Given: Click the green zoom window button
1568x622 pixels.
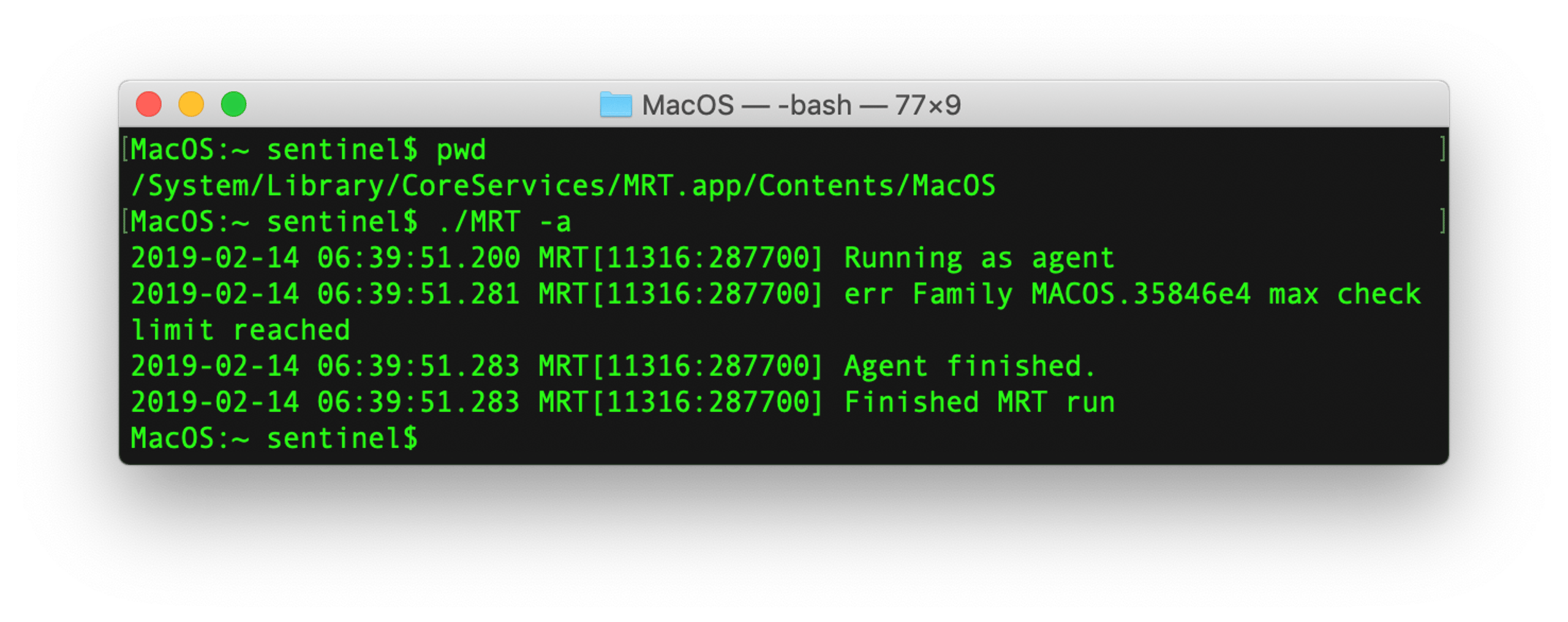Looking at the screenshot, I should pyautogui.click(x=233, y=104).
